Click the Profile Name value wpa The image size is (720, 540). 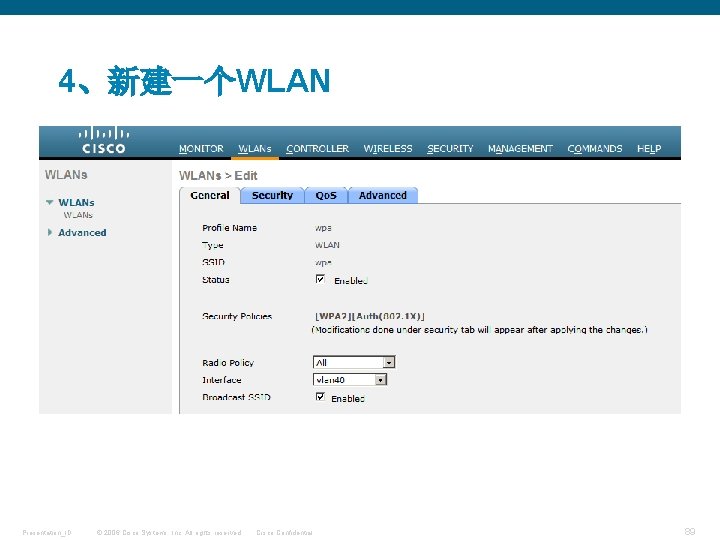[x=323, y=228]
